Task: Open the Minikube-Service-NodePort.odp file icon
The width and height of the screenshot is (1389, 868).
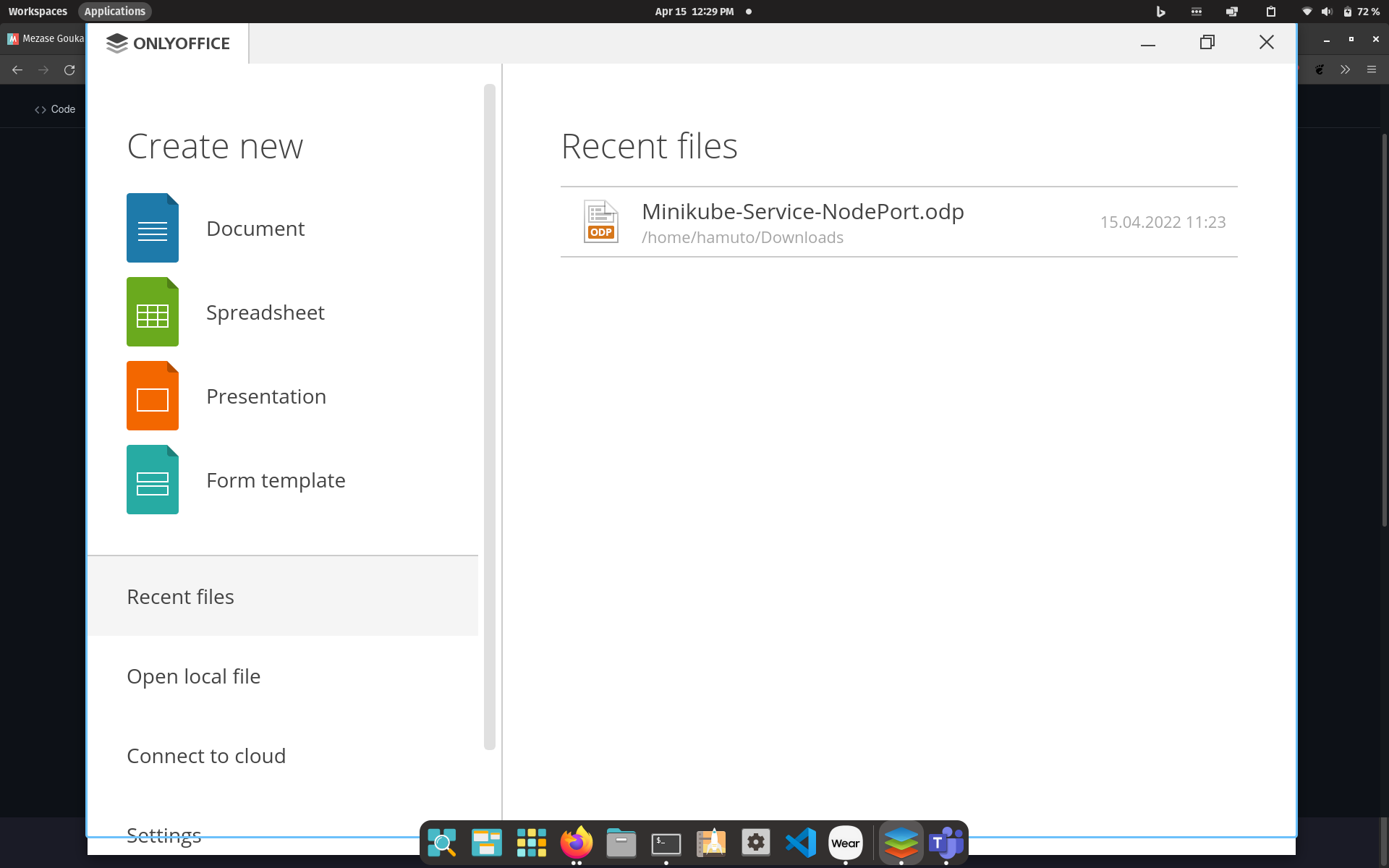Action: click(600, 221)
